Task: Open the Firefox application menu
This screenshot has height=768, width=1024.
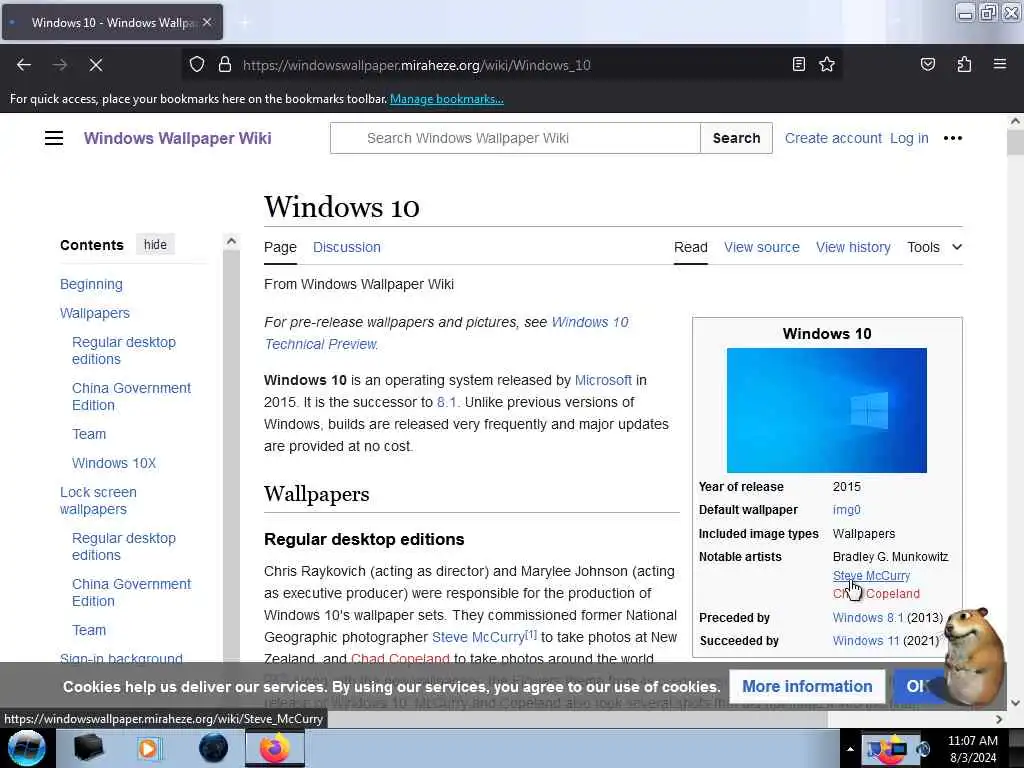Action: point(999,64)
